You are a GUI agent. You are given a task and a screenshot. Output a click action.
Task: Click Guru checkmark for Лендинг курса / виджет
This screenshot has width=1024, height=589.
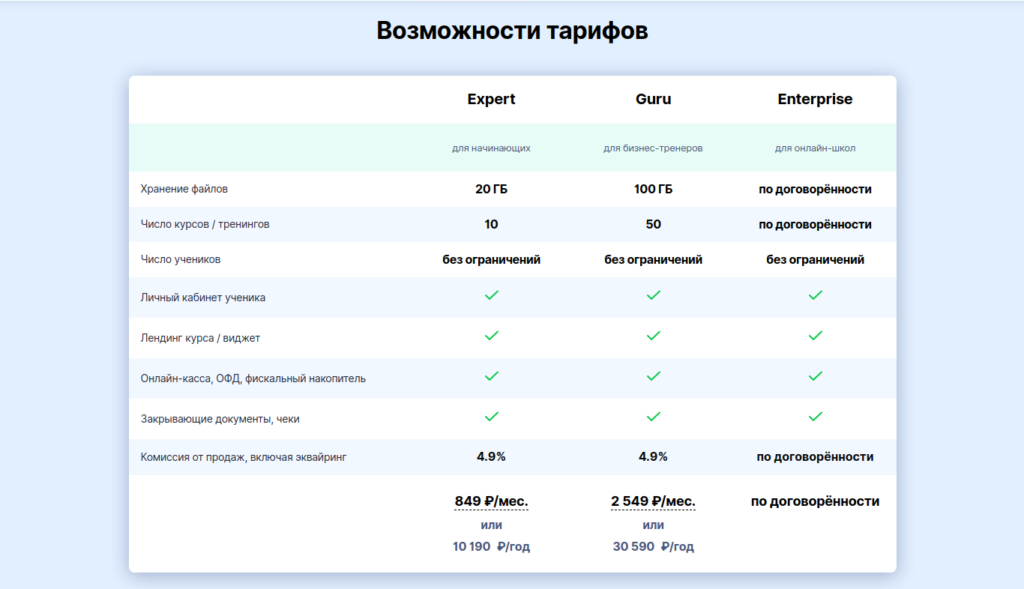(x=653, y=336)
